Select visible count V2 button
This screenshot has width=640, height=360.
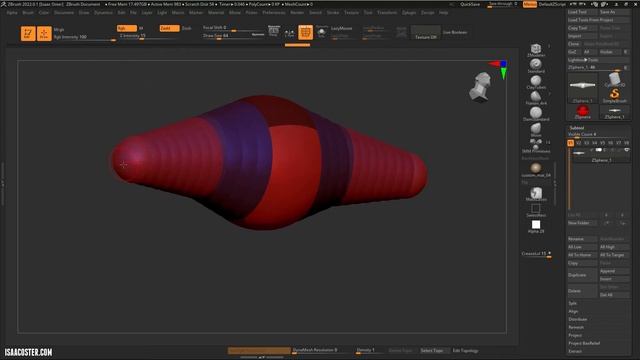click(578, 143)
